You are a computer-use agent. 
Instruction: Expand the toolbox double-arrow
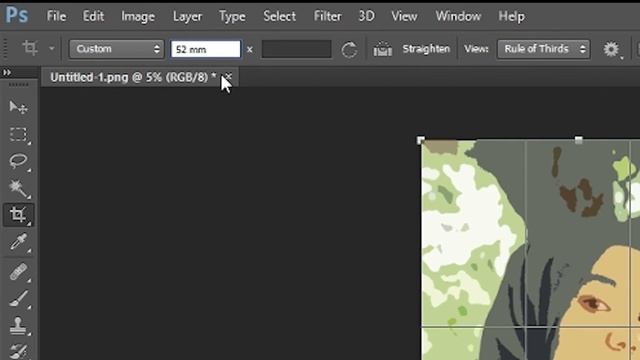[x=7, y=72]
